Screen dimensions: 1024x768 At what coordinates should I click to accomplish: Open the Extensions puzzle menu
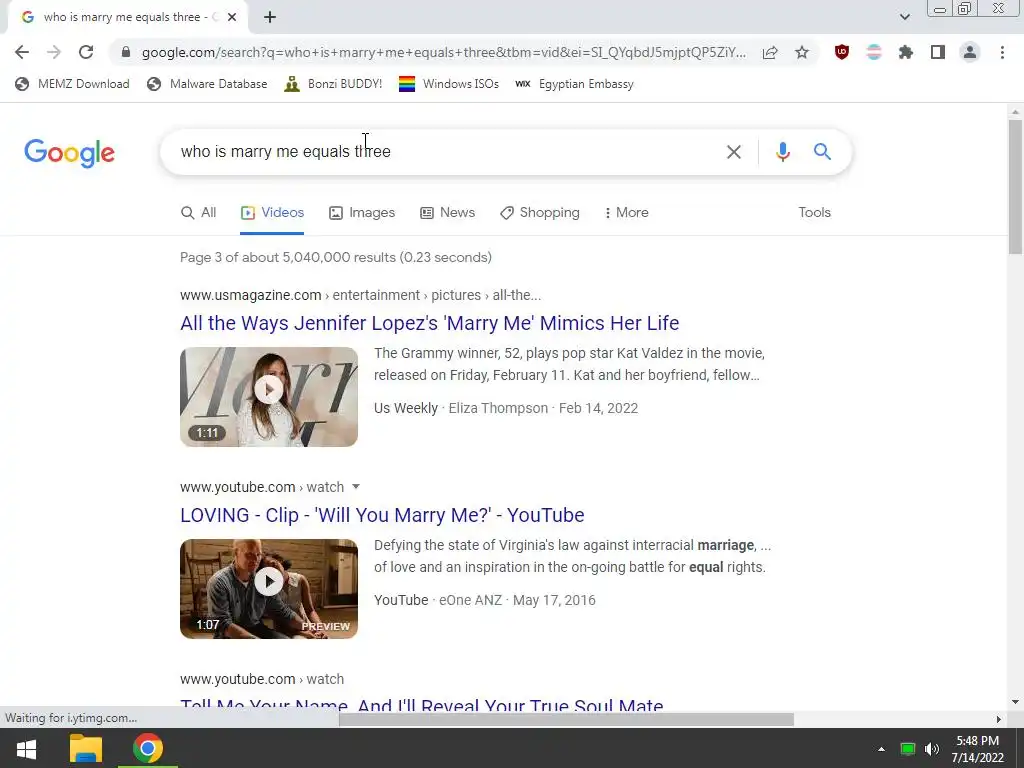906,52
